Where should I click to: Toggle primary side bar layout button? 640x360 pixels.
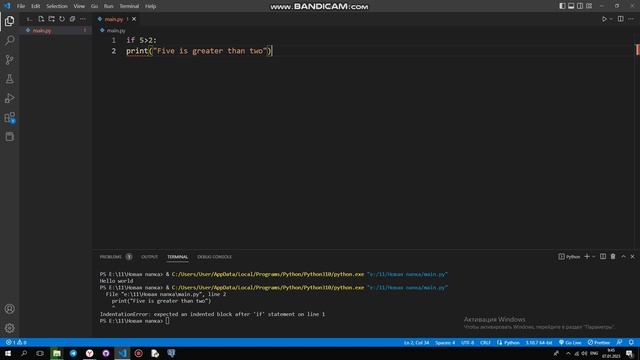pos(562,6)
